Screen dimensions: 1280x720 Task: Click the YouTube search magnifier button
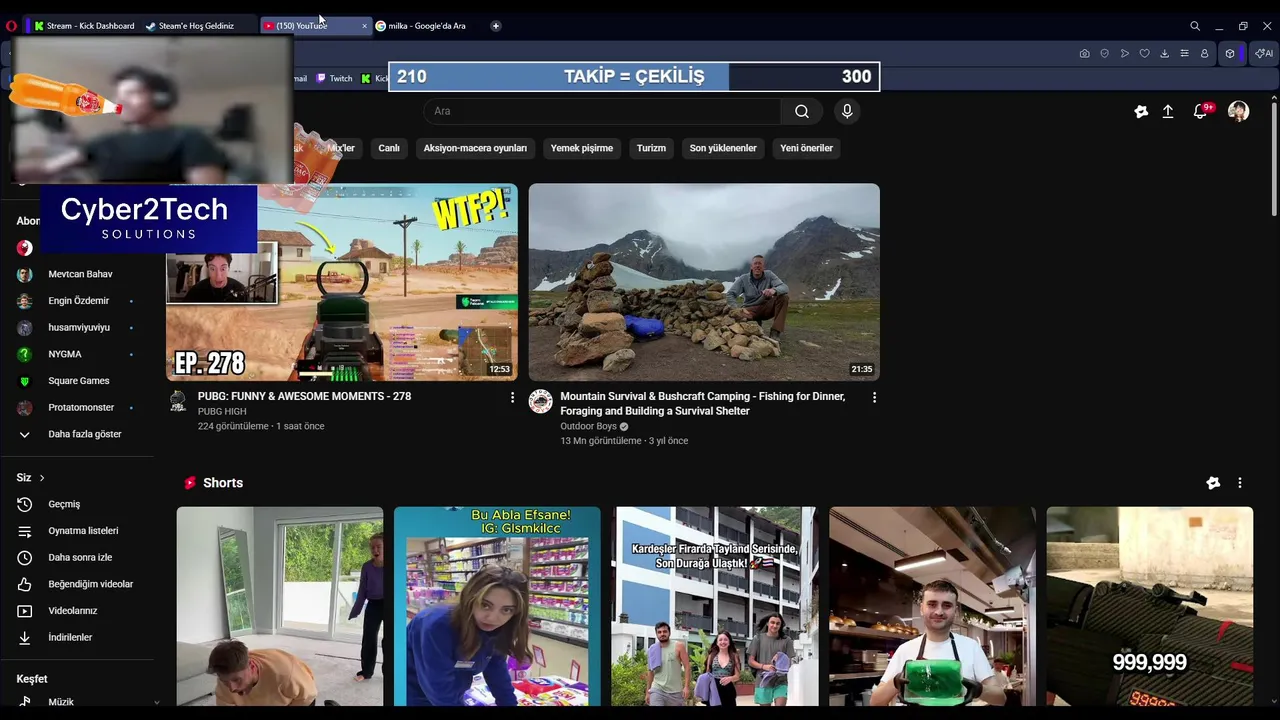(x=802, y=111)
